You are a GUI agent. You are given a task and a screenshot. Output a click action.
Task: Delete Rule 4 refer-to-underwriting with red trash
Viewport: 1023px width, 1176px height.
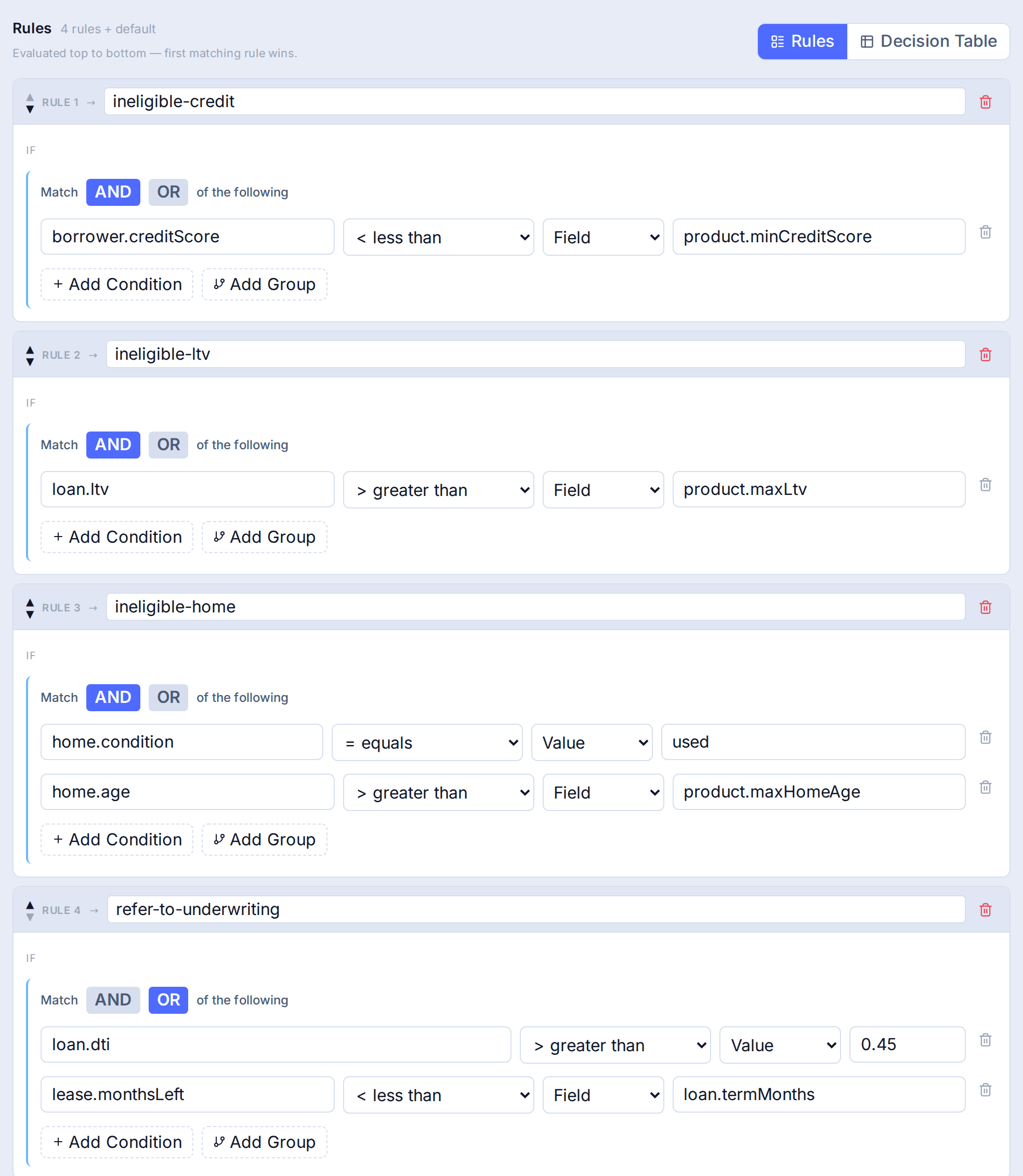[x=985, y=910]
